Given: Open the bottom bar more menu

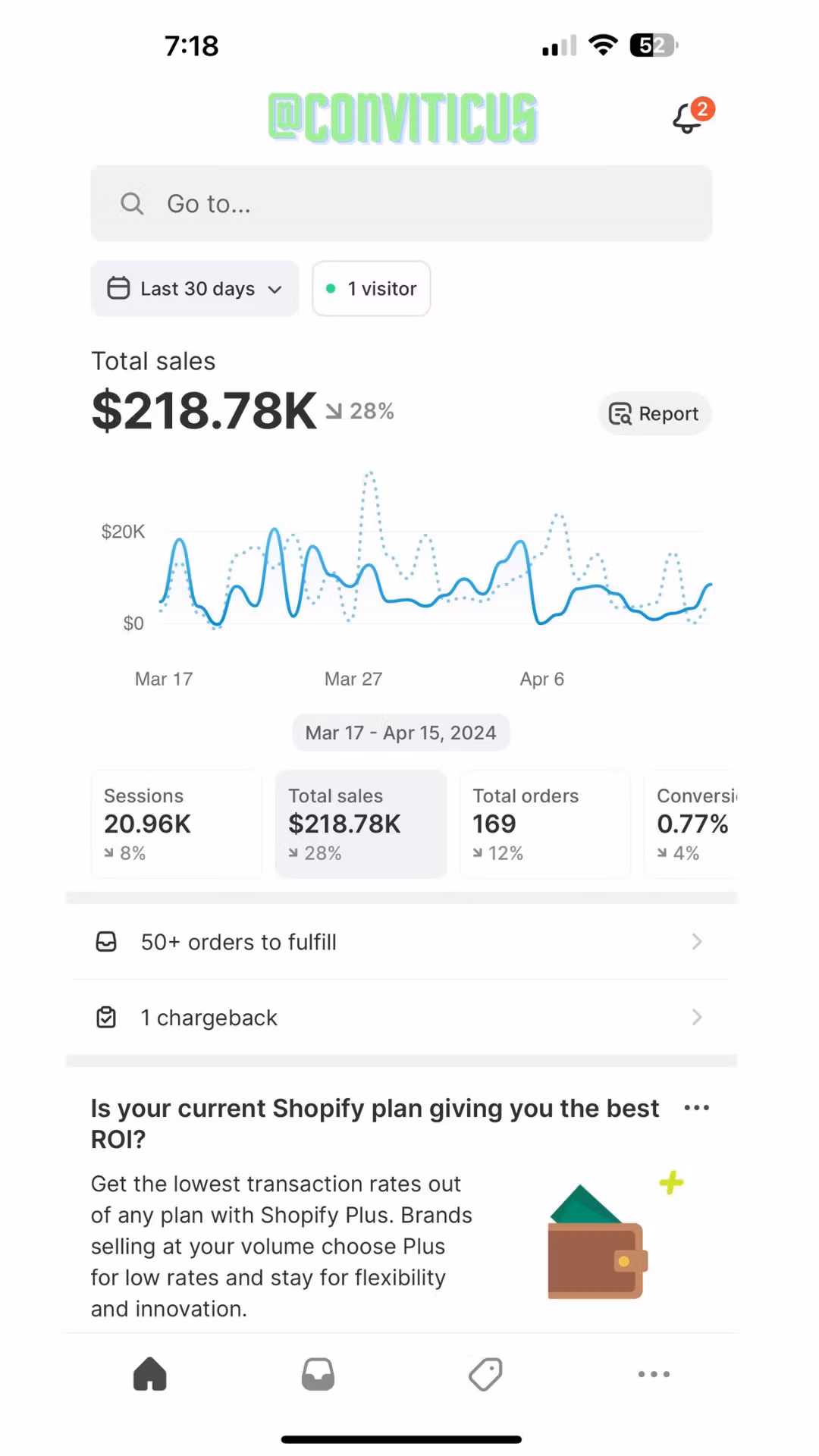Looking at the screenshot, I should [654, 1374].
